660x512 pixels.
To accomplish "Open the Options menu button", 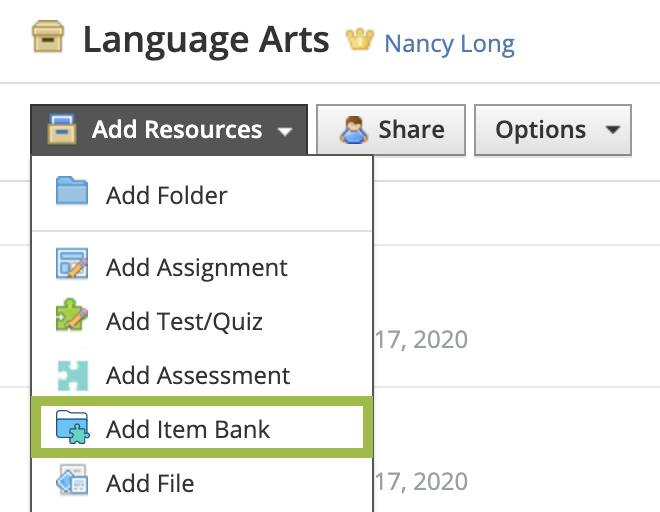I will tap(552, 130).
